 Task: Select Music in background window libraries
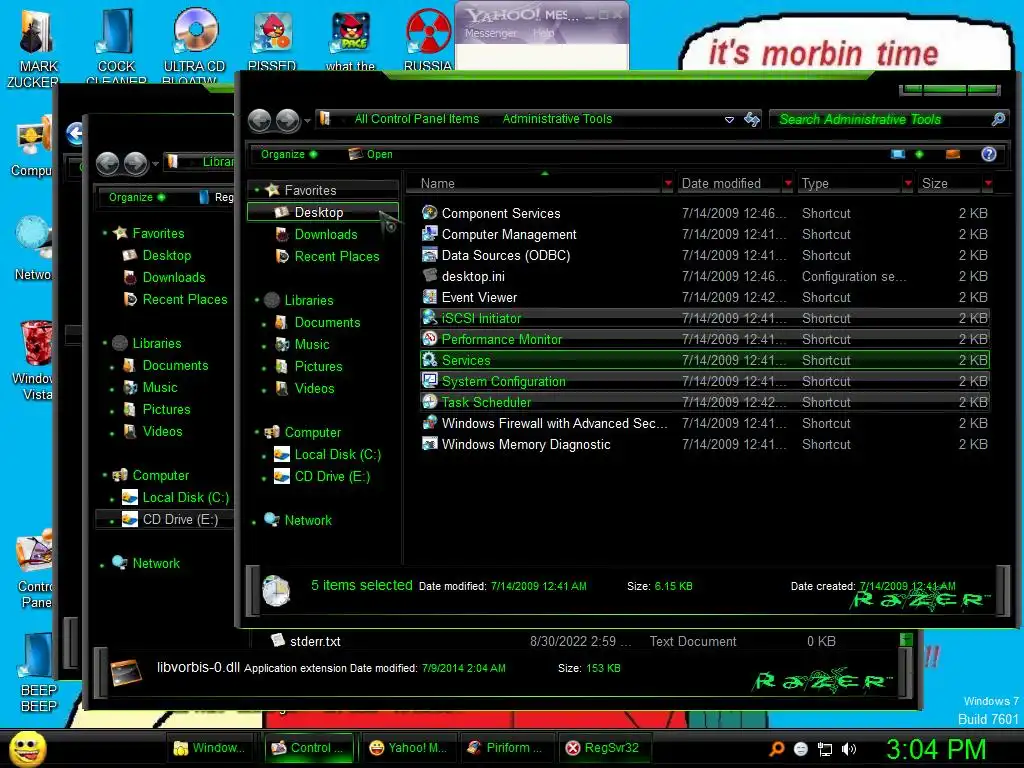159,388
